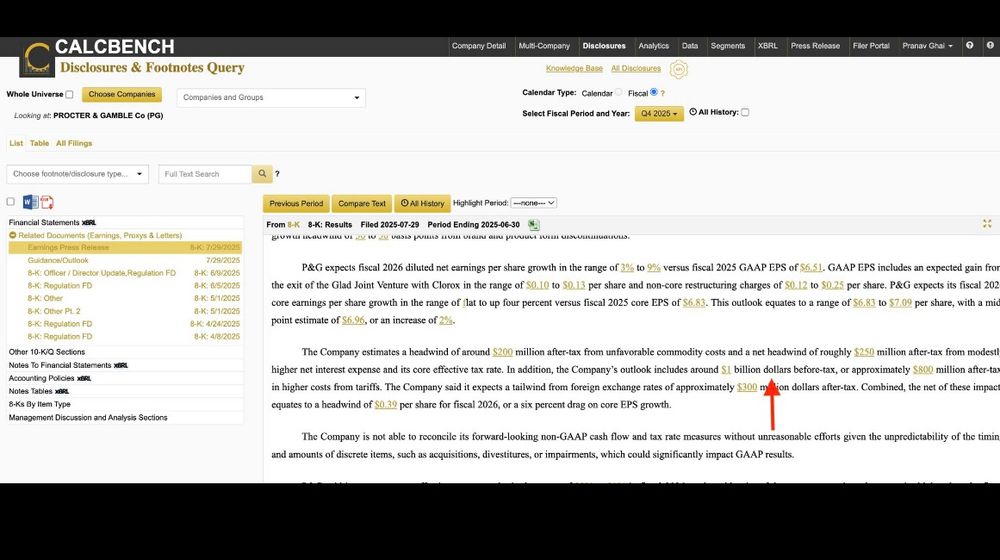
Task: Click the help mark next to Fiscal radio
Action: click(x=663, y=93)
